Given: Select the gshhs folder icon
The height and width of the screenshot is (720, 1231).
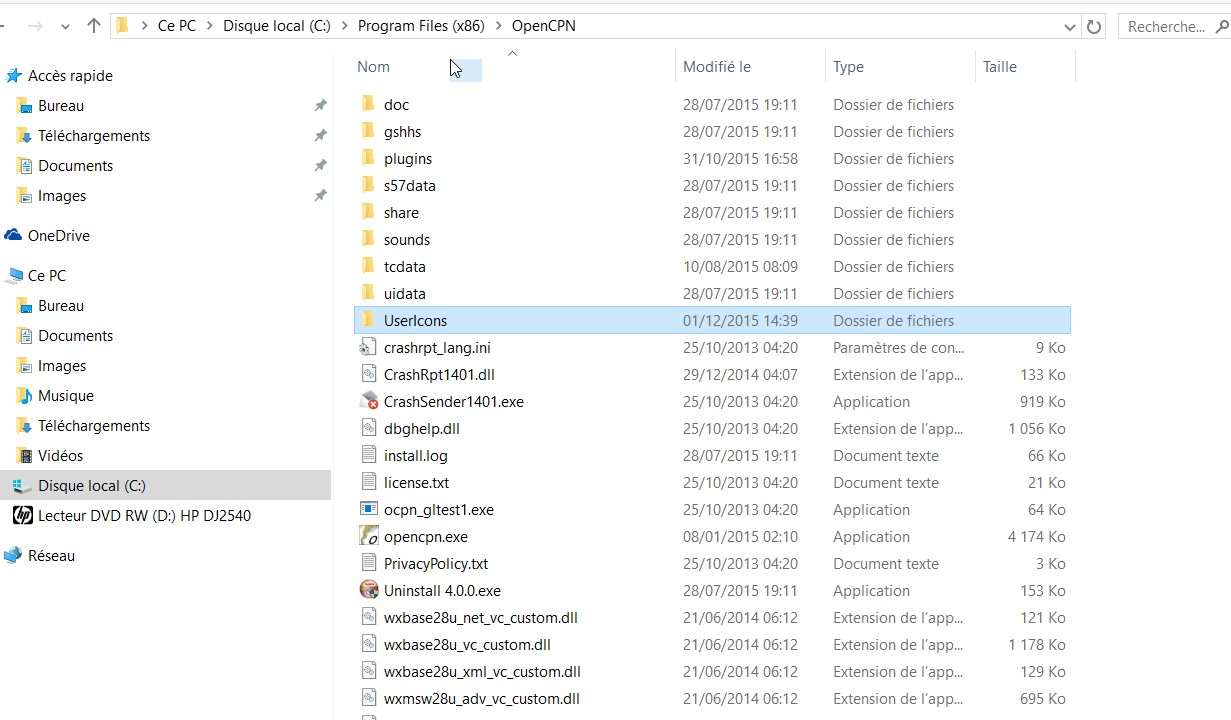Looking at the screenshot, I should pyautogui.click(x=368, y=131).
